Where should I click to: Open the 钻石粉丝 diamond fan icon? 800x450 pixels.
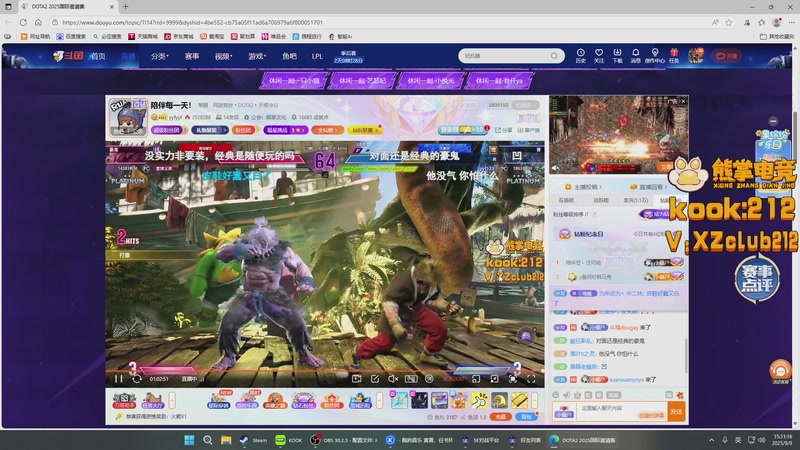coord(303,401)
